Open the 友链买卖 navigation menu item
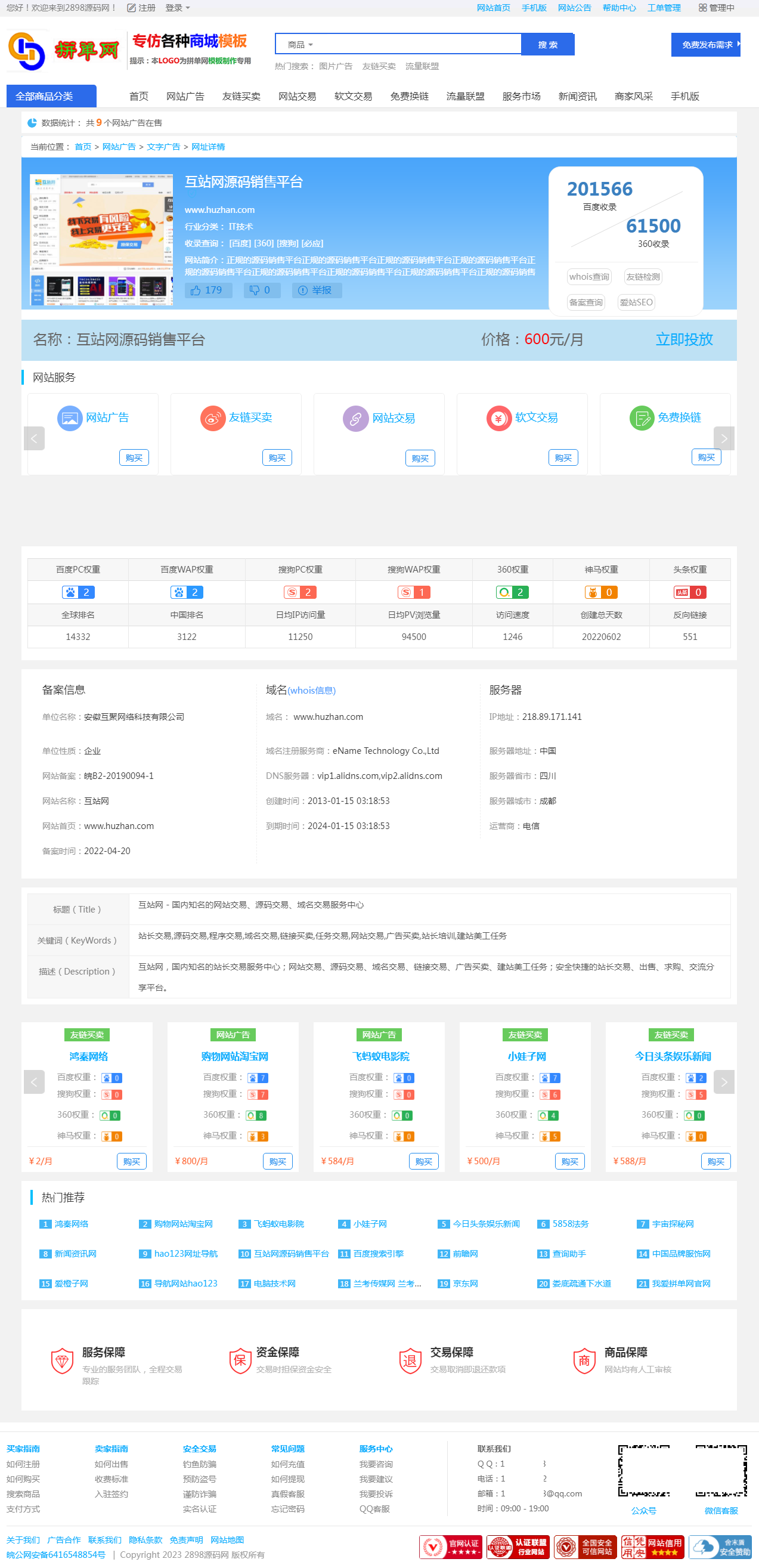The height and width of the screenshot is (1568, 759). tap(241, 96)
